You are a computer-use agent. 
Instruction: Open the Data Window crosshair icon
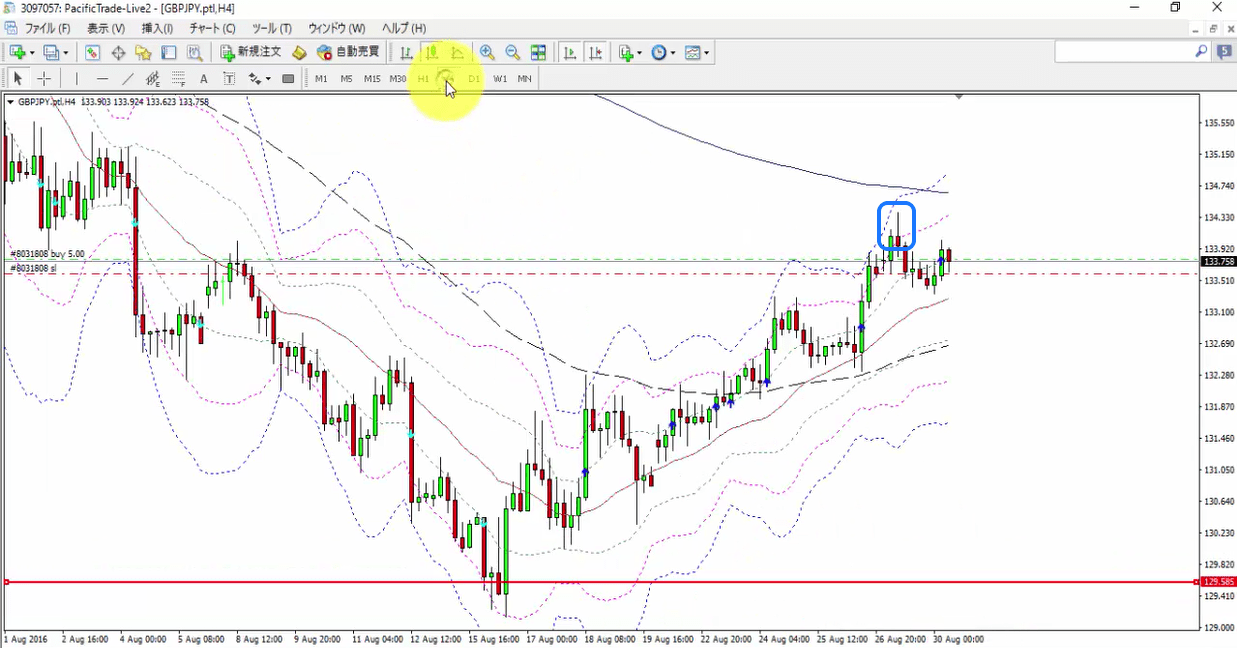point(118,52)
